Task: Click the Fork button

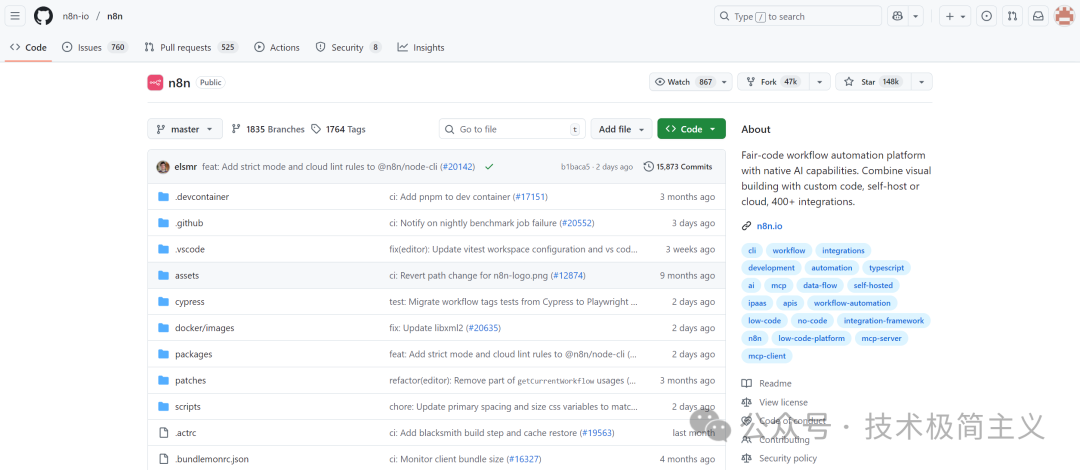Action: click(x=771, y=82)
